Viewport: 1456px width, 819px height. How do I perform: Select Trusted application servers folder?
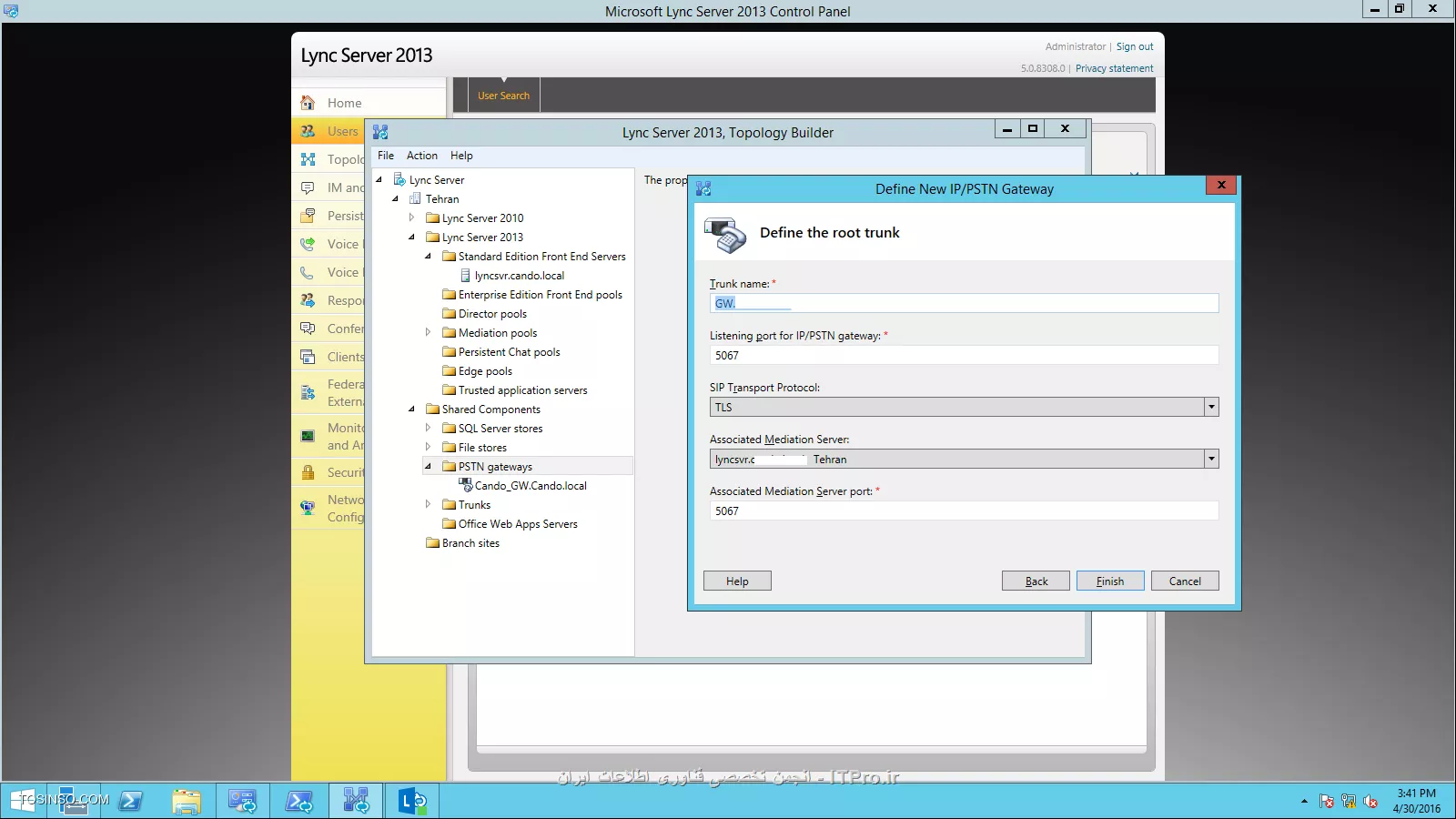click(x=522, y=390)
